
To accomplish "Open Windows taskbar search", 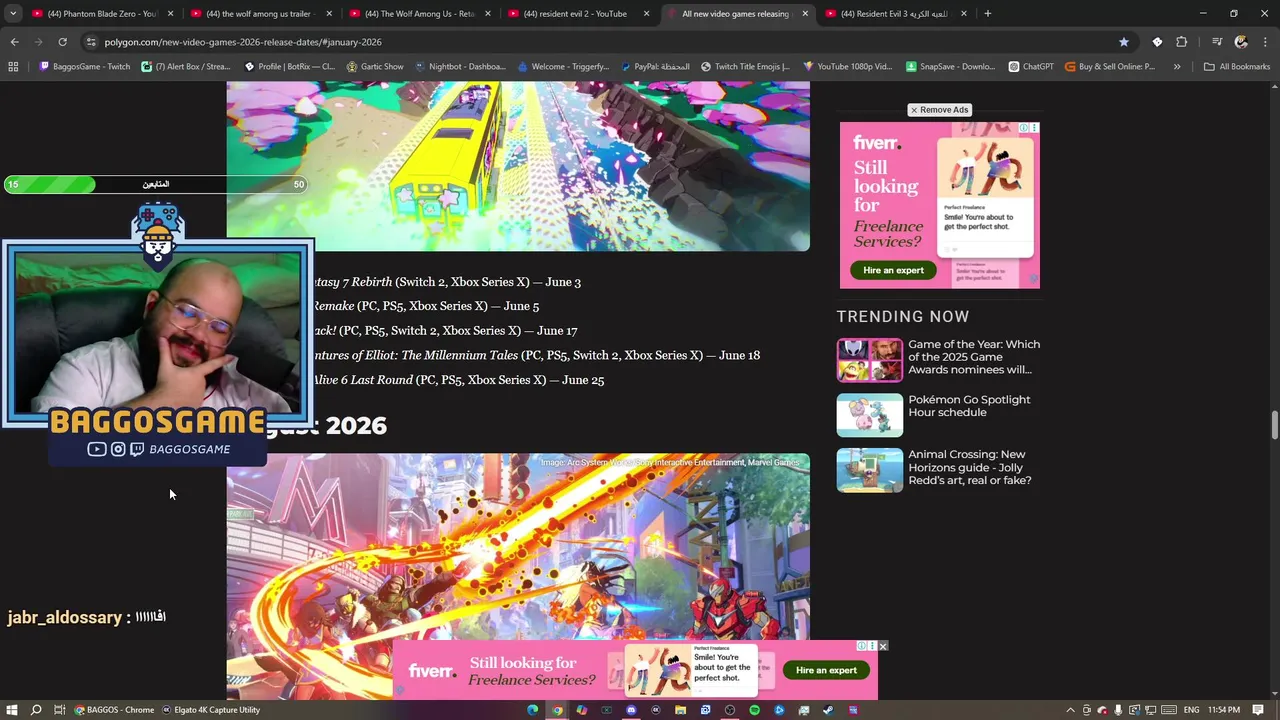I will coord(36,710).
